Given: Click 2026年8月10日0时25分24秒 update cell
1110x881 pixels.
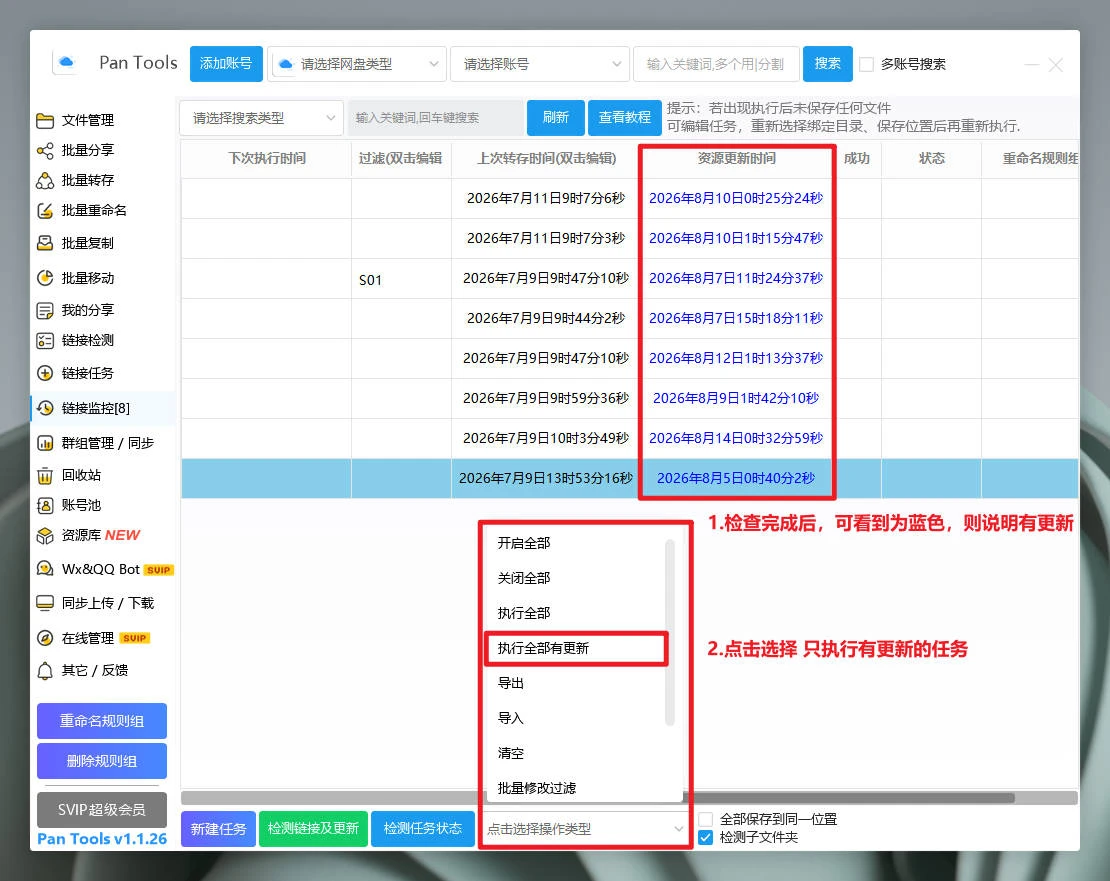Looking at the screenshot, I should 736,198.
